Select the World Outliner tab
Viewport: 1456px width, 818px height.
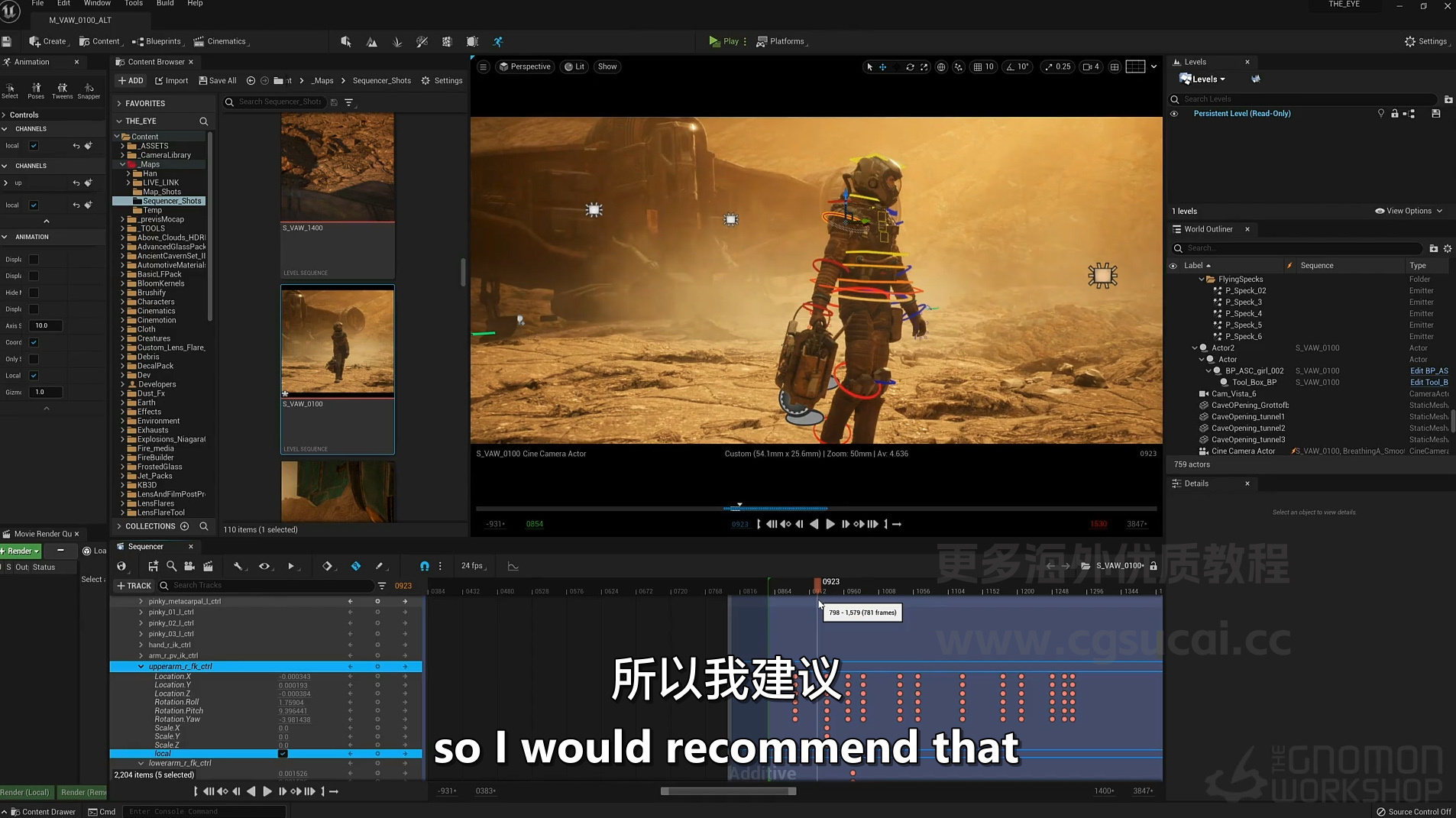(x=1208, y=229)
